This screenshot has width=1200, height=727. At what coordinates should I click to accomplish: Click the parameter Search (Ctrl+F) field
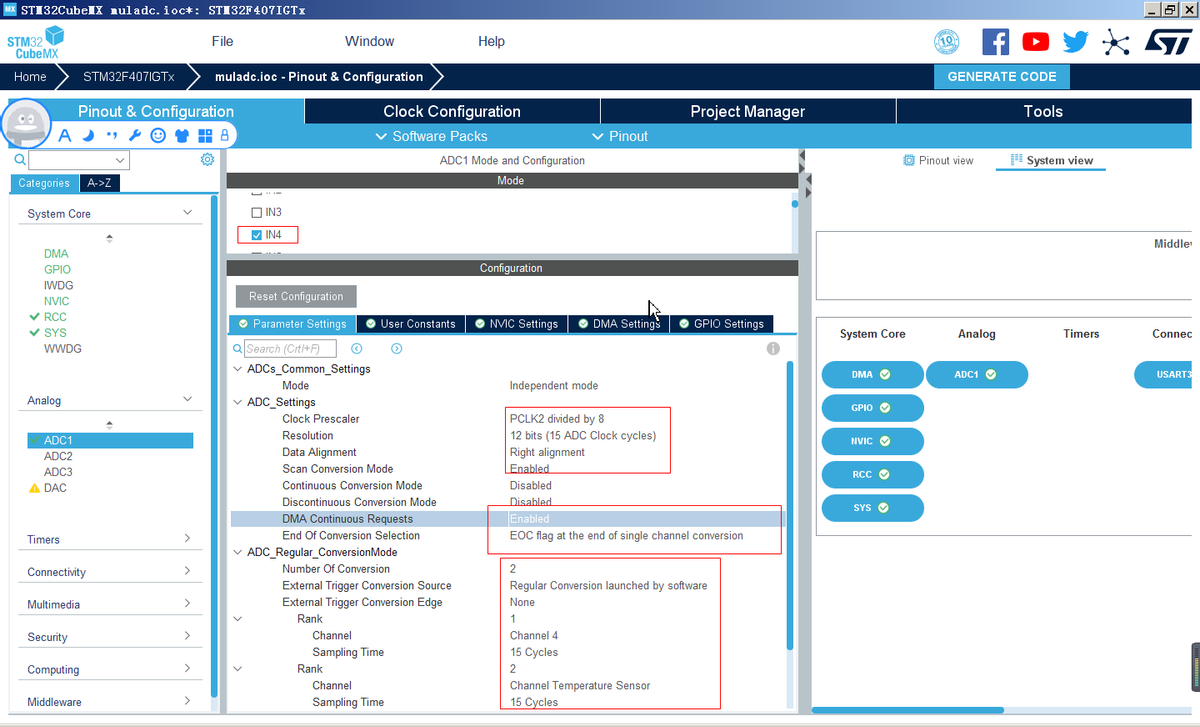point(290,349)
